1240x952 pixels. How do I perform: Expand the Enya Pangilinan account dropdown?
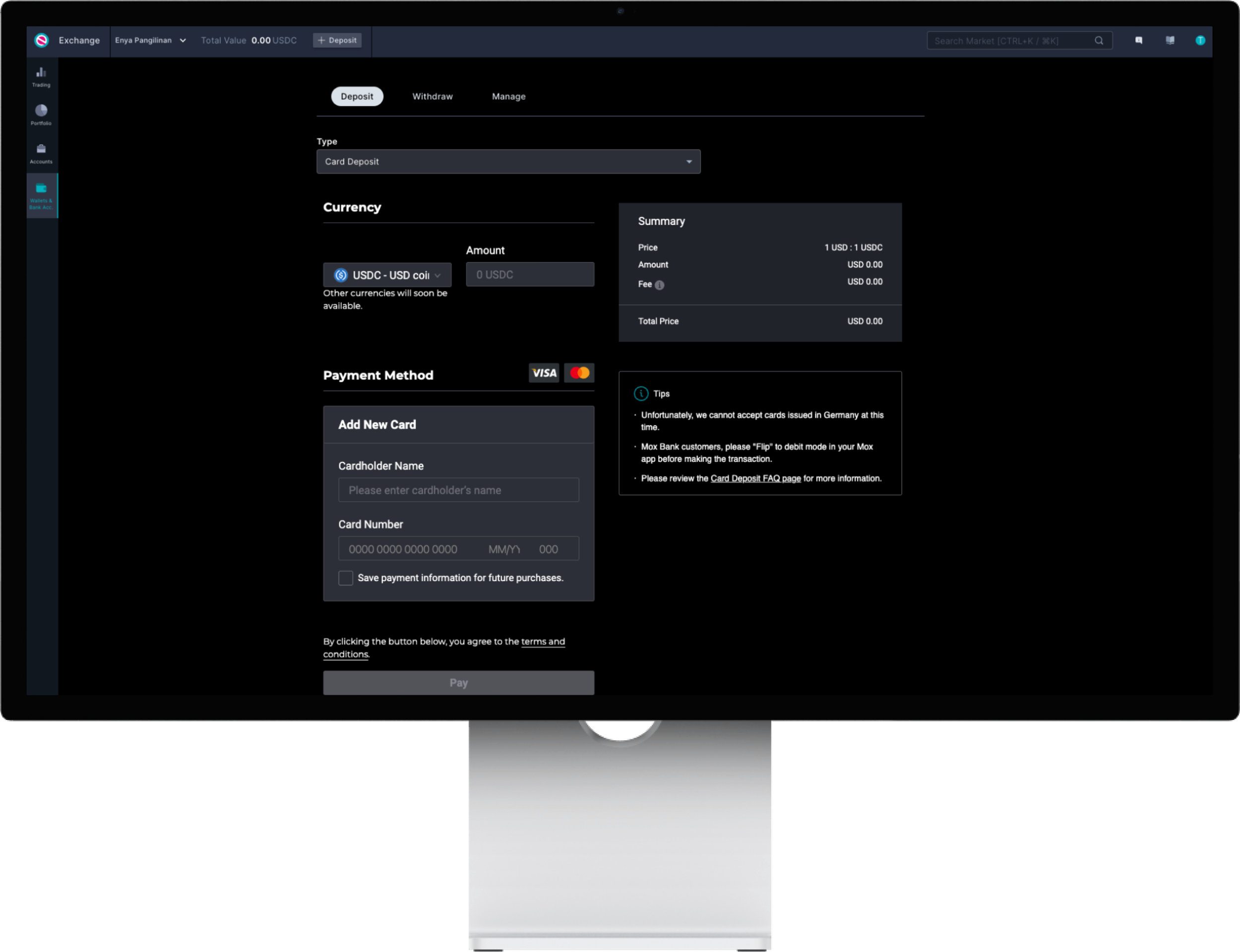click(150, 40)
